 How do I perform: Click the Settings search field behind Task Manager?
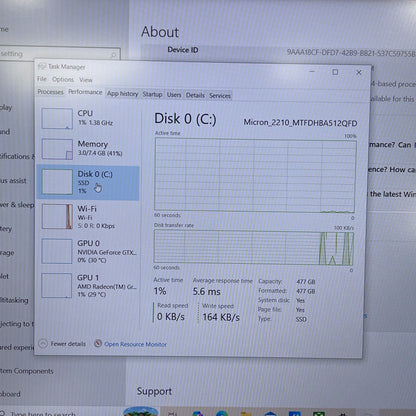click(60, 54)
